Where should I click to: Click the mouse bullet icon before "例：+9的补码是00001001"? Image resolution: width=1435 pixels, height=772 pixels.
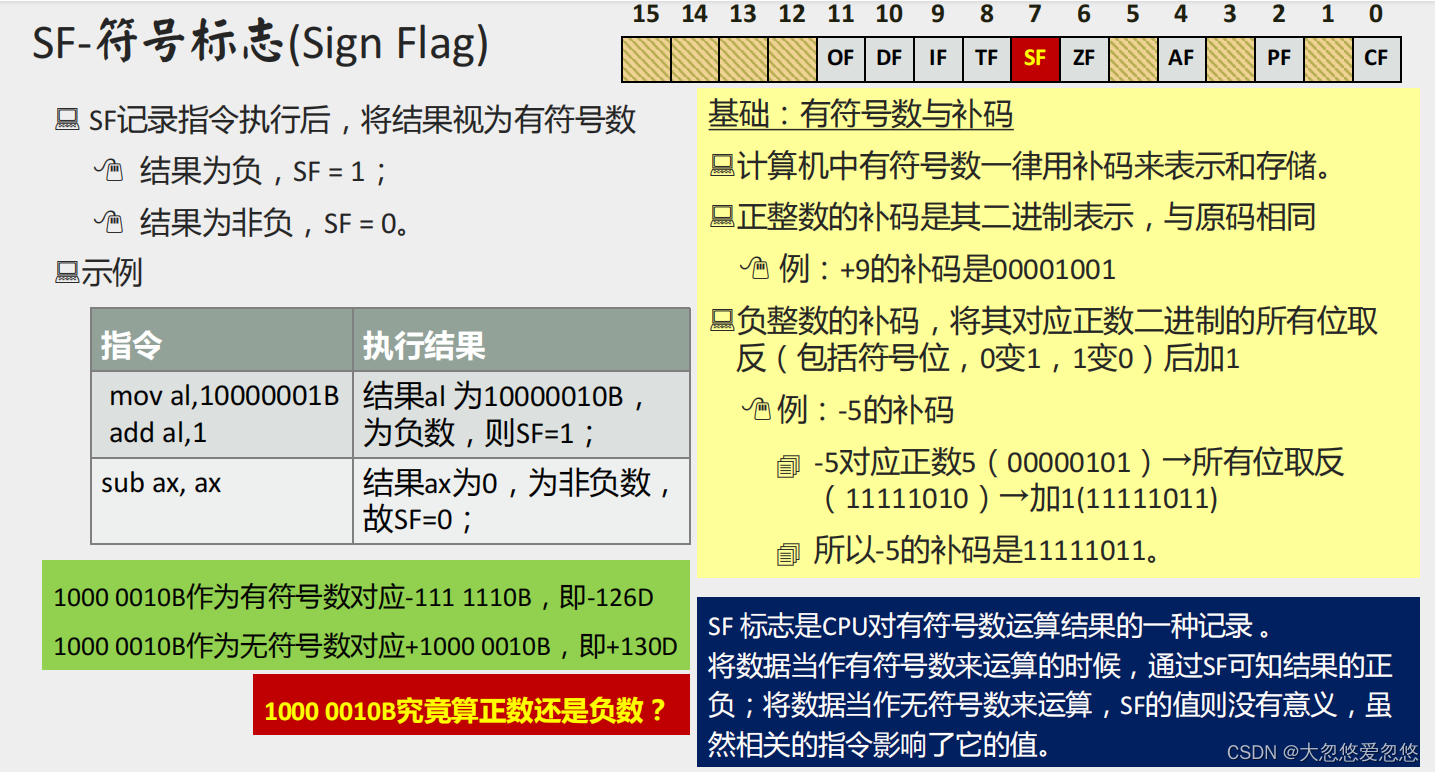point(755,268)
